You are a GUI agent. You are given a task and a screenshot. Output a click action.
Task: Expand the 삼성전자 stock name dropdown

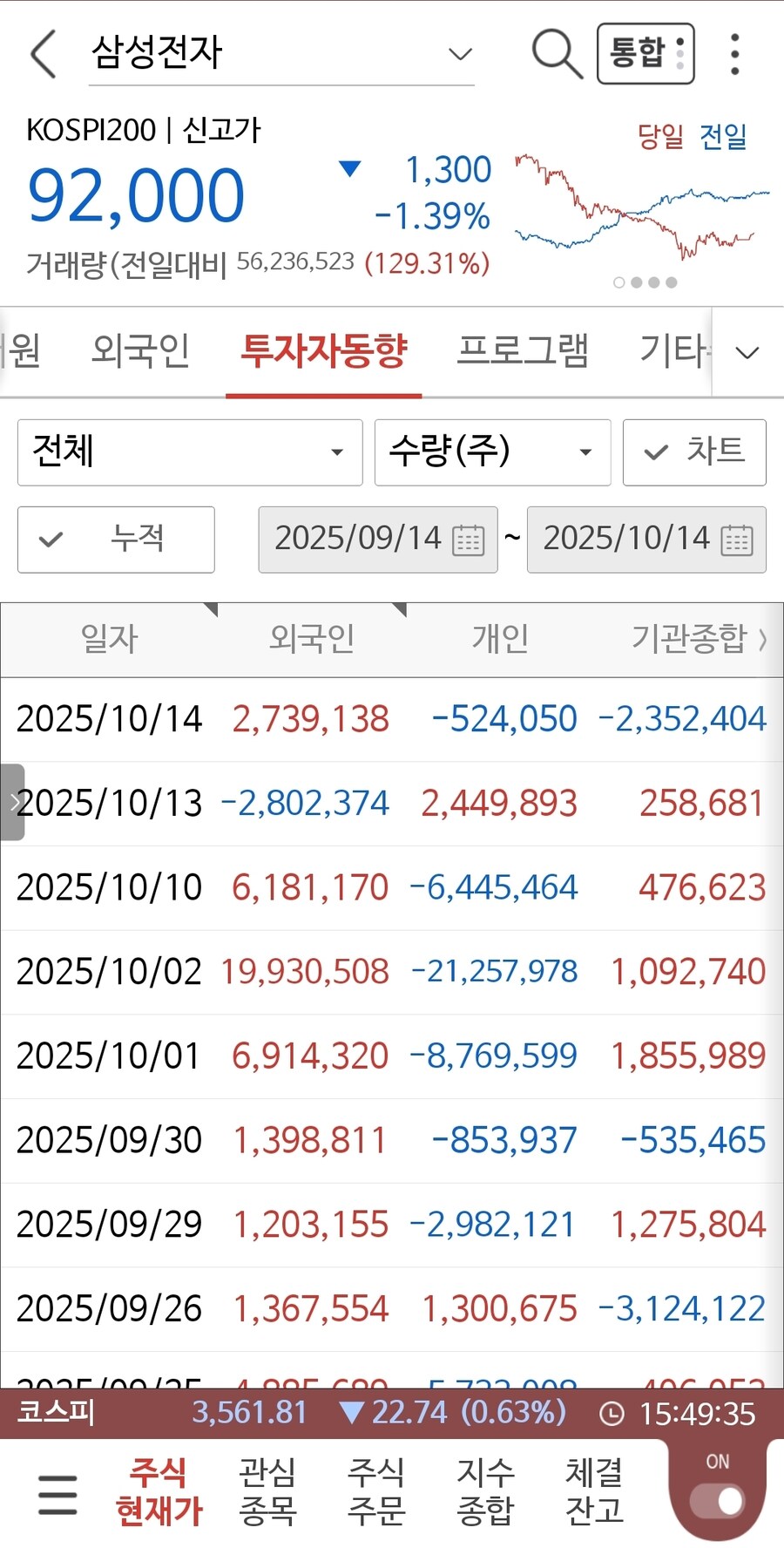459,54
